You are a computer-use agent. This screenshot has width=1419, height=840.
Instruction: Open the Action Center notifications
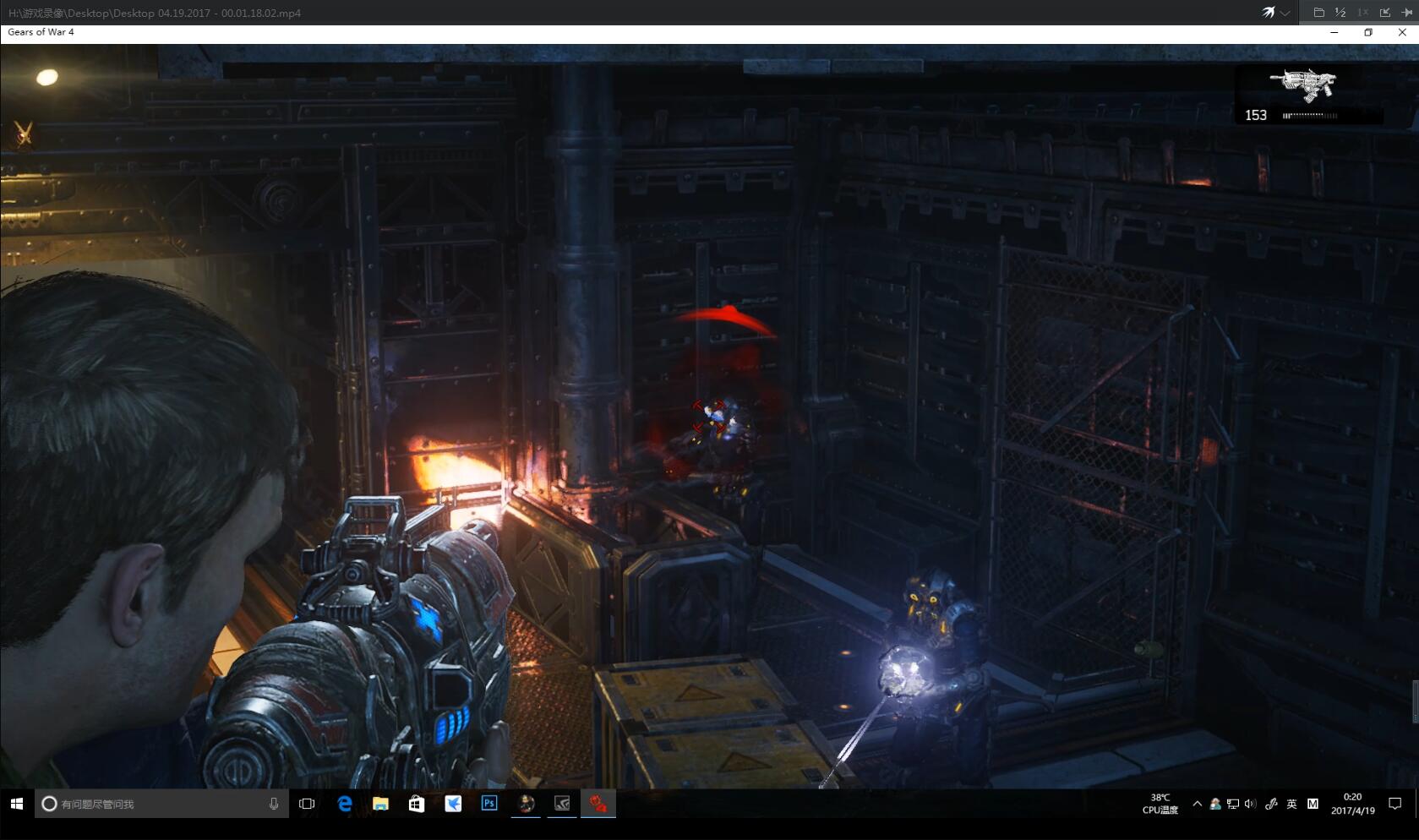[x=1395, y=804]
